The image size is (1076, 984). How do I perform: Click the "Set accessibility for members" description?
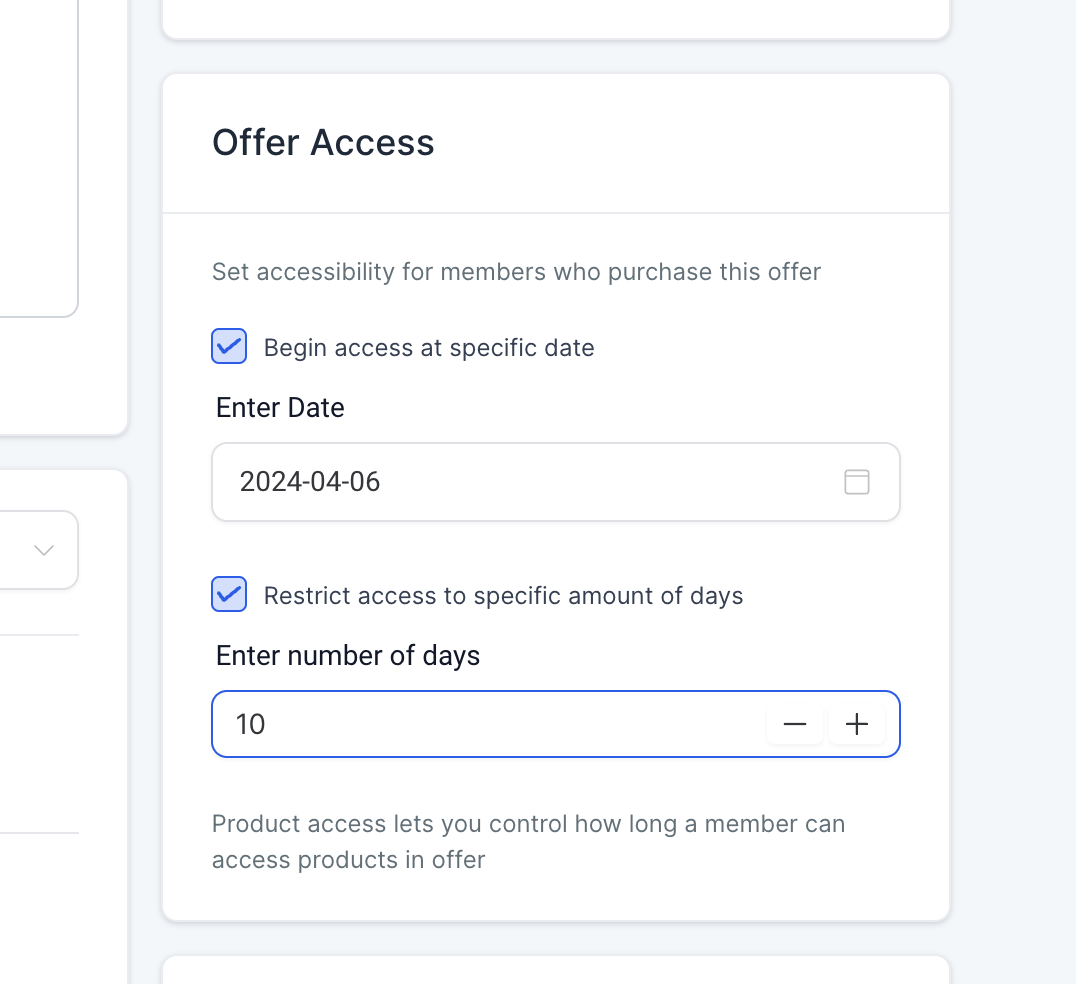[516, 272]
